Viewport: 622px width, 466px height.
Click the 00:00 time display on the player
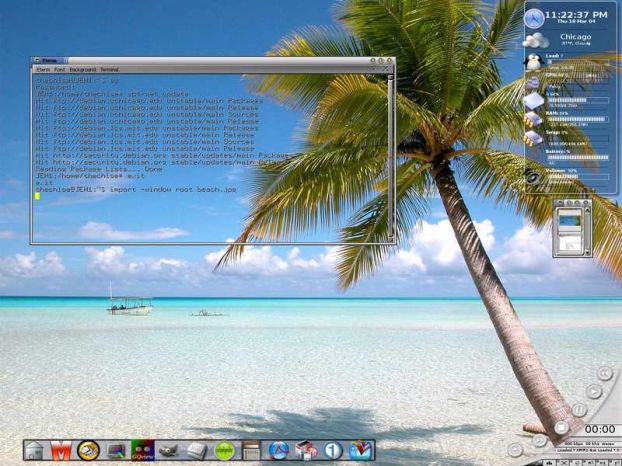[600, 429]
